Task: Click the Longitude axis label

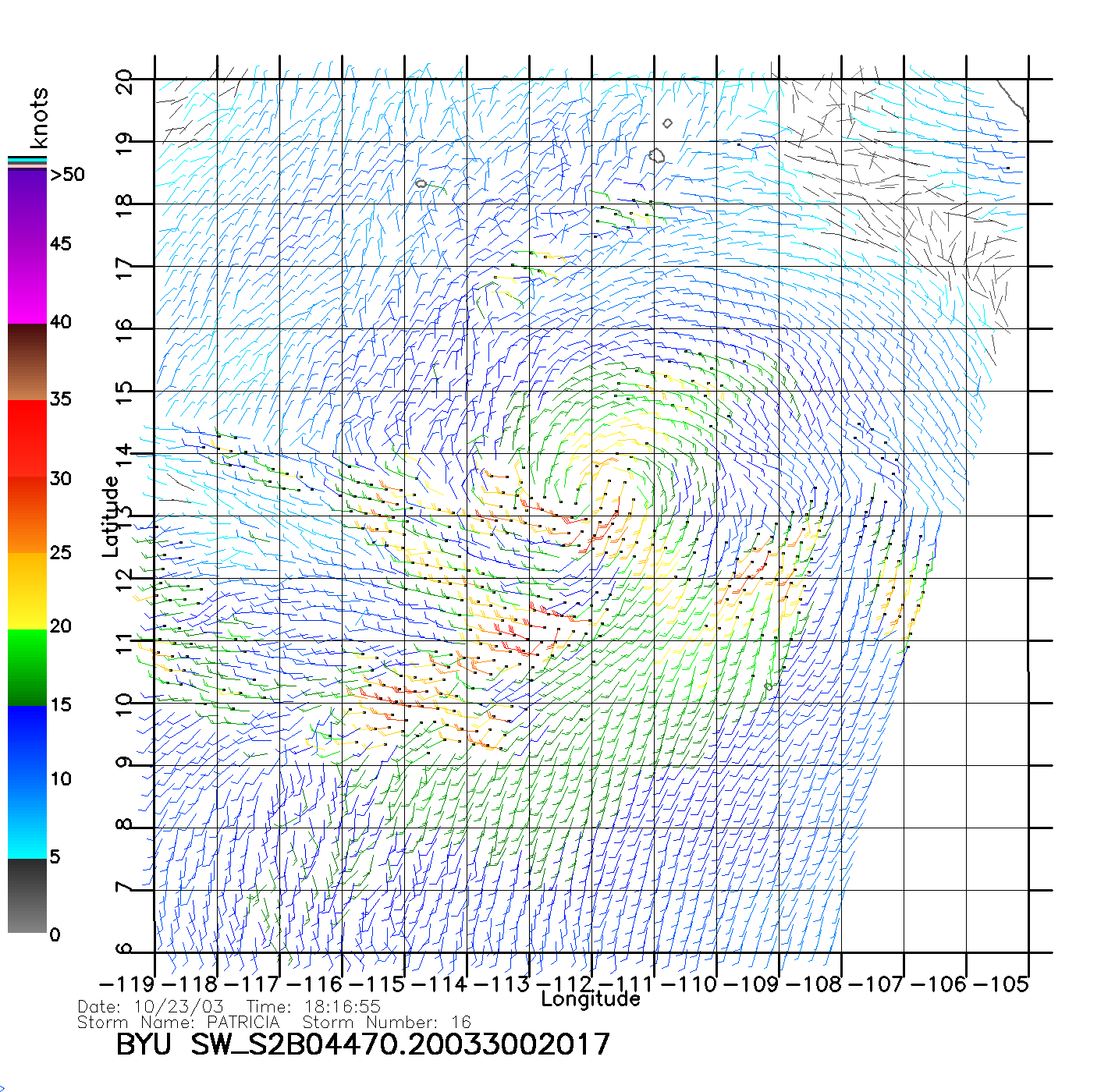Action: 591,999
